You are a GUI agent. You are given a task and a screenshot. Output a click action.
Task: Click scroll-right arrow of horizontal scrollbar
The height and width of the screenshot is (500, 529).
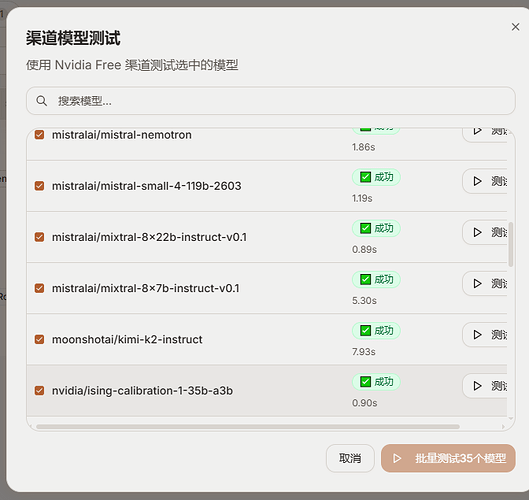tap(503, 426)
